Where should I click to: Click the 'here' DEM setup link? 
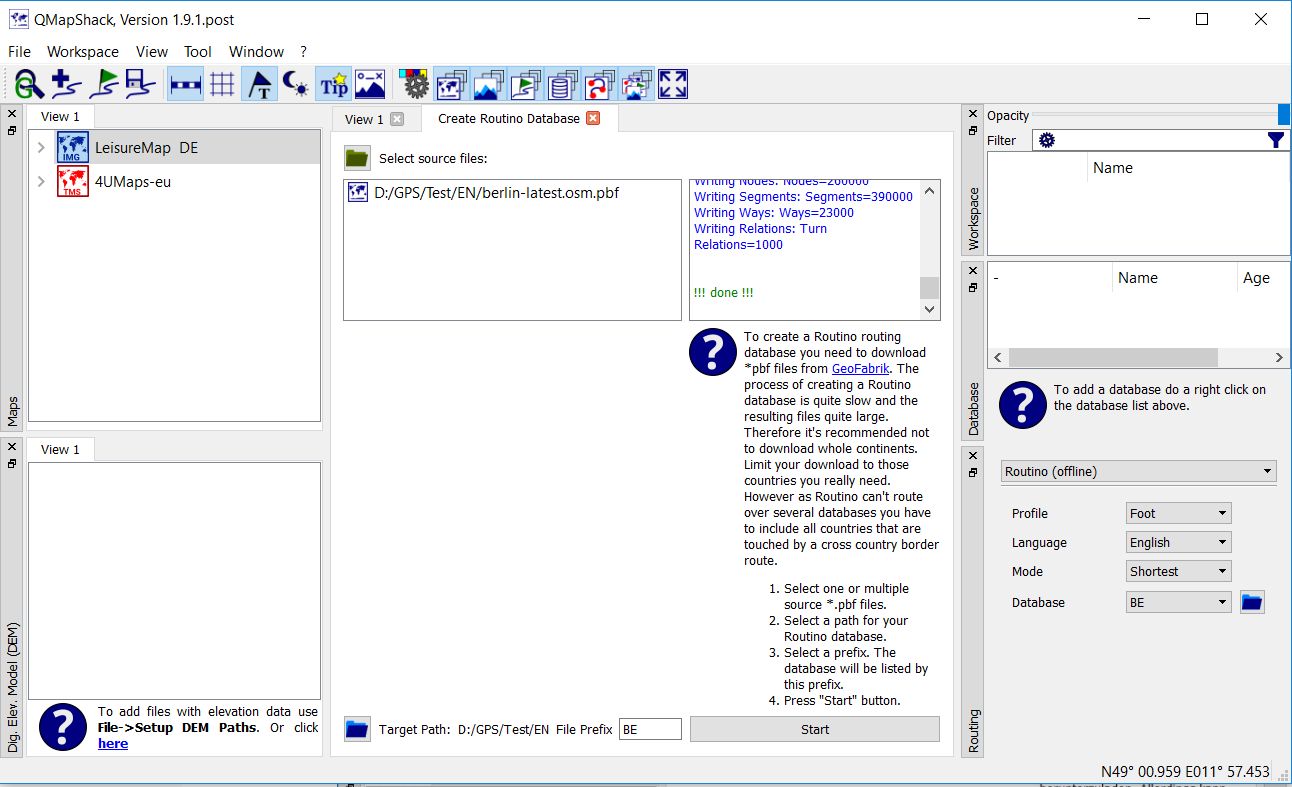[113, 743]
